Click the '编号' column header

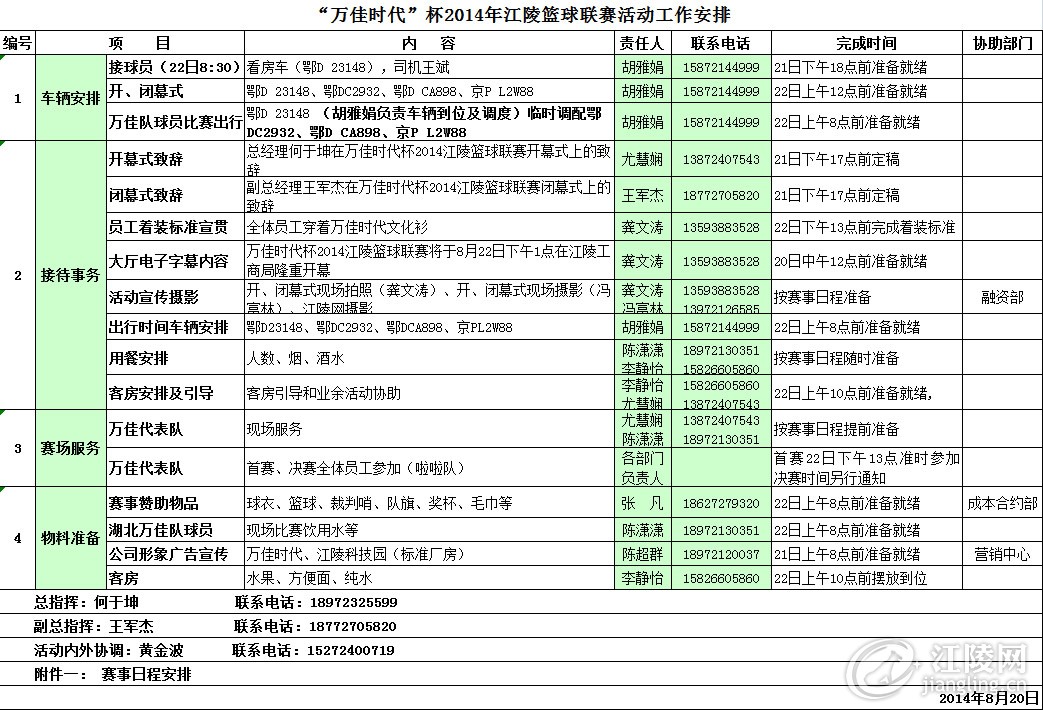tap(17, 43)
